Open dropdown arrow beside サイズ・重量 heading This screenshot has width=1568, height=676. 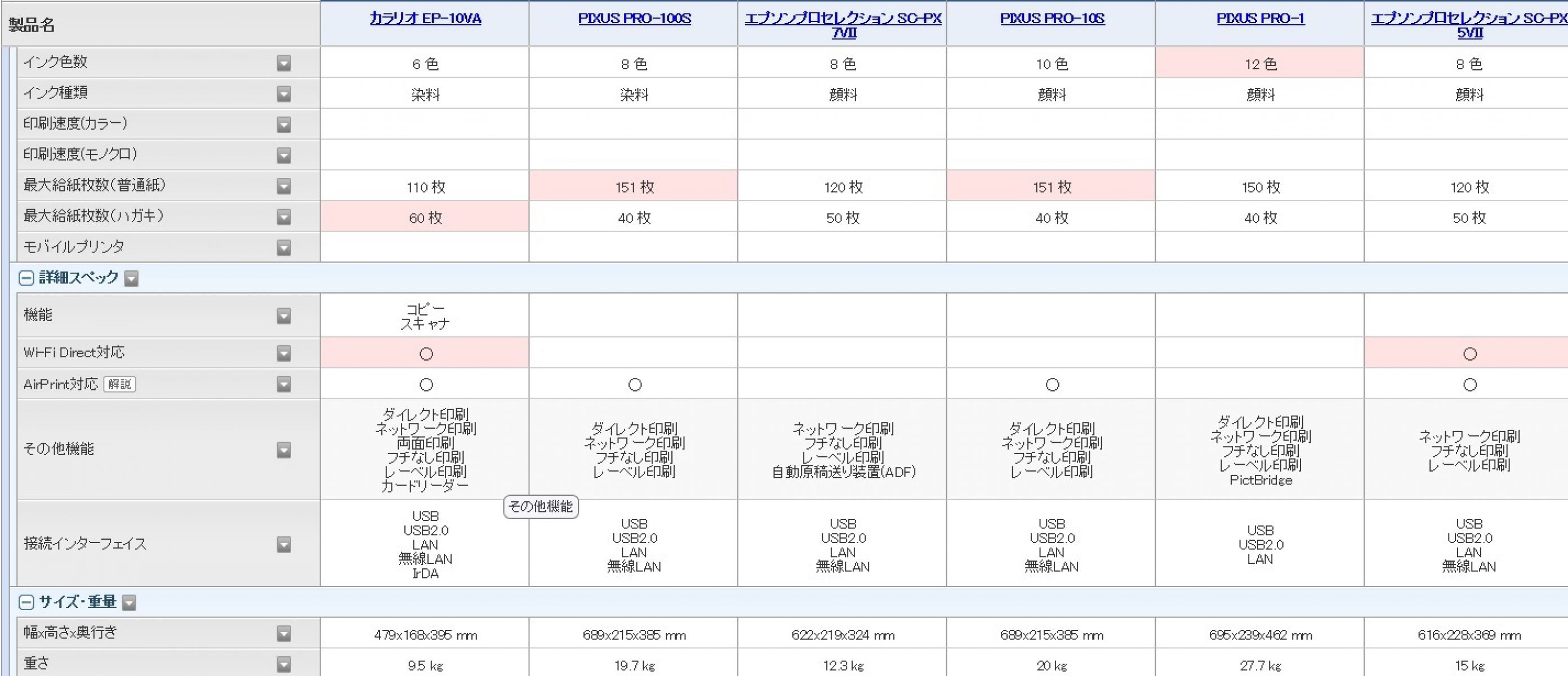[129, 603]
